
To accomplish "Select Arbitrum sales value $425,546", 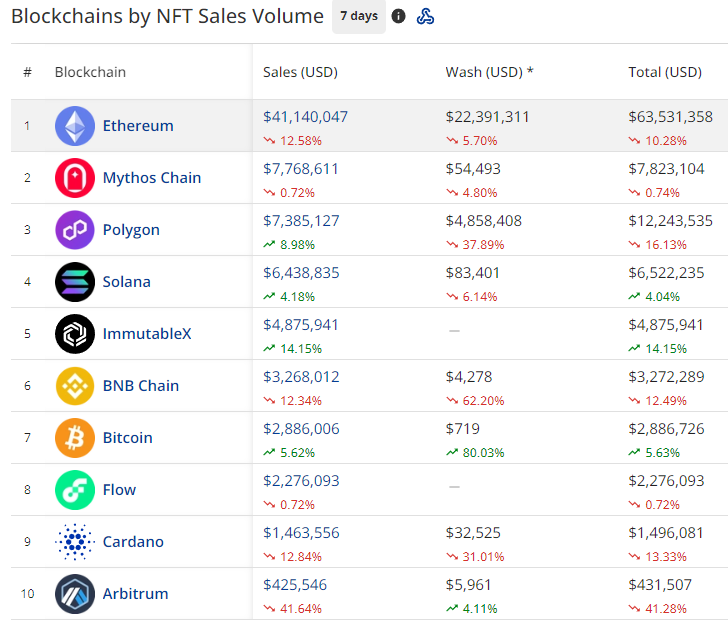I will [295, 585].
